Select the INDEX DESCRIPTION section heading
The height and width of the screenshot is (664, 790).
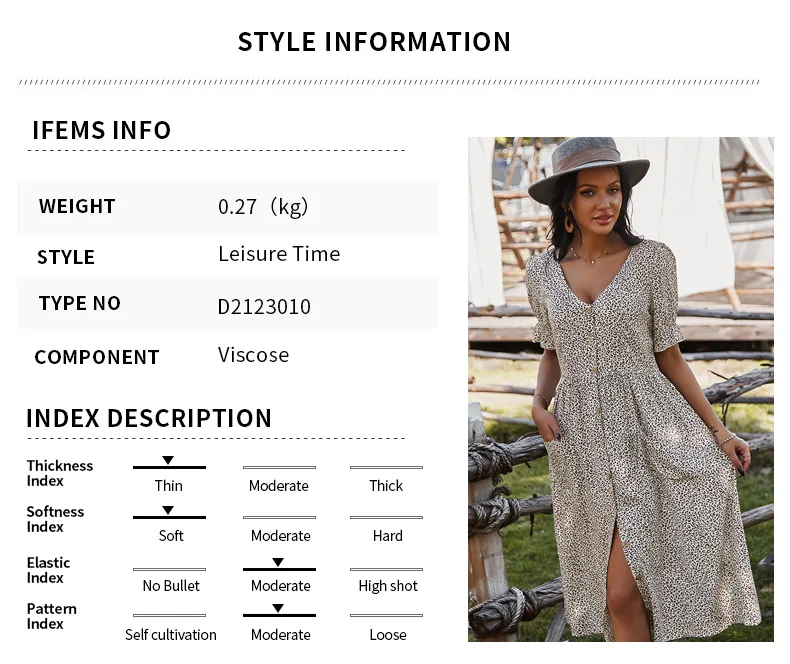point(149,418)
